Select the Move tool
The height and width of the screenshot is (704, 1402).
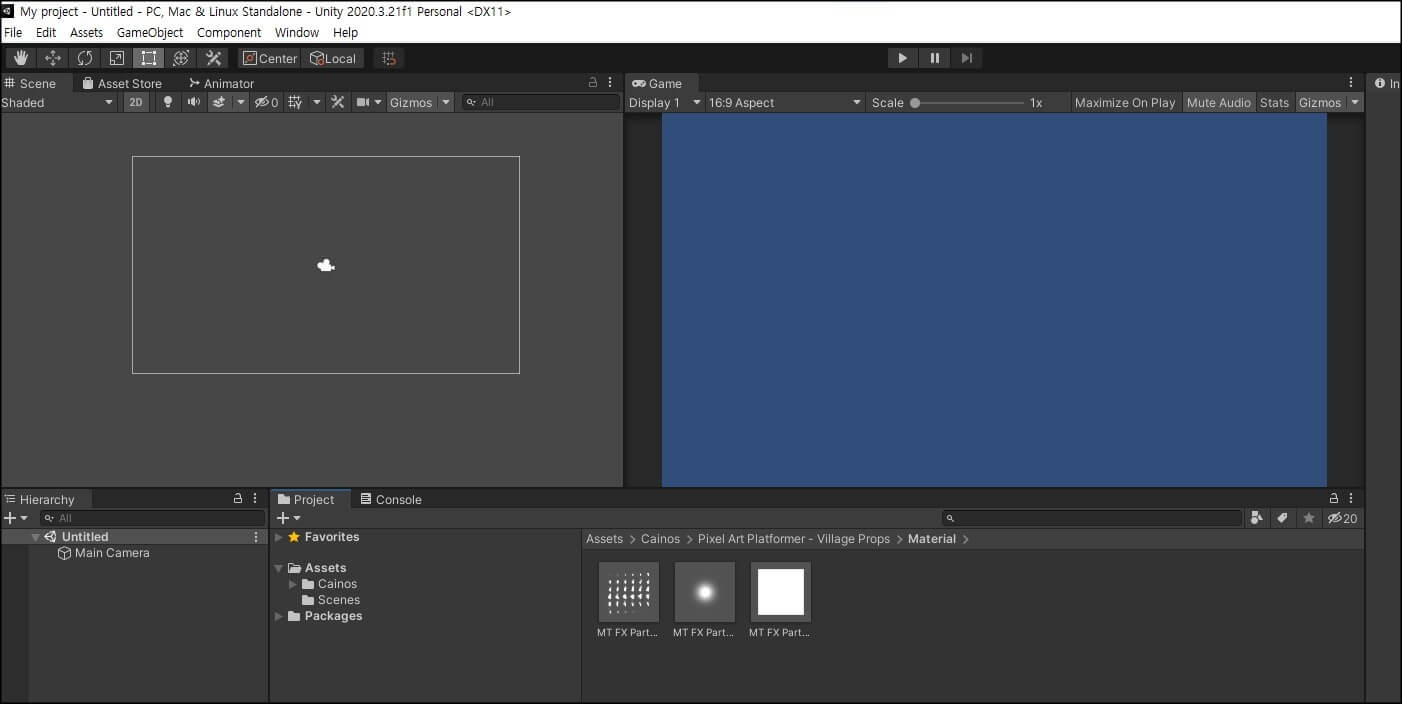point(53,58)
